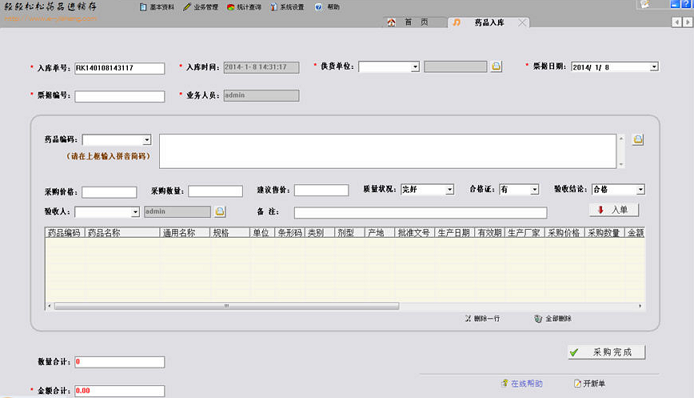This screenshot has width=694, height=398.
Task: Expand 验收结论 dropdown showing 合格
Action: click(x=640, y=189)
